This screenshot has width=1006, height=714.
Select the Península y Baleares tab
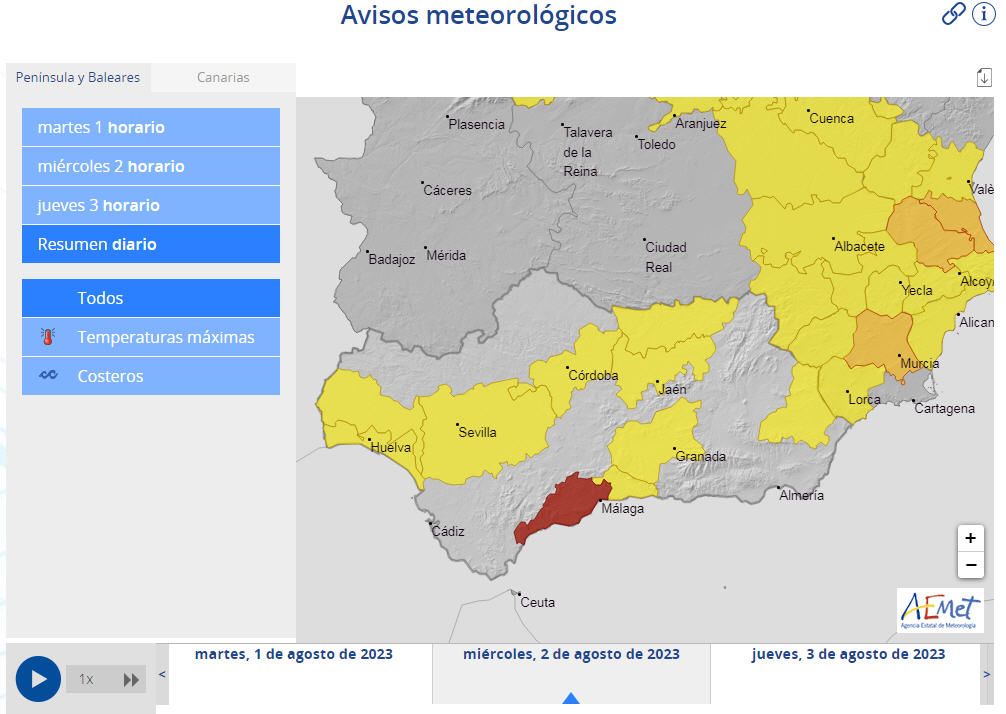coord(79,77)
